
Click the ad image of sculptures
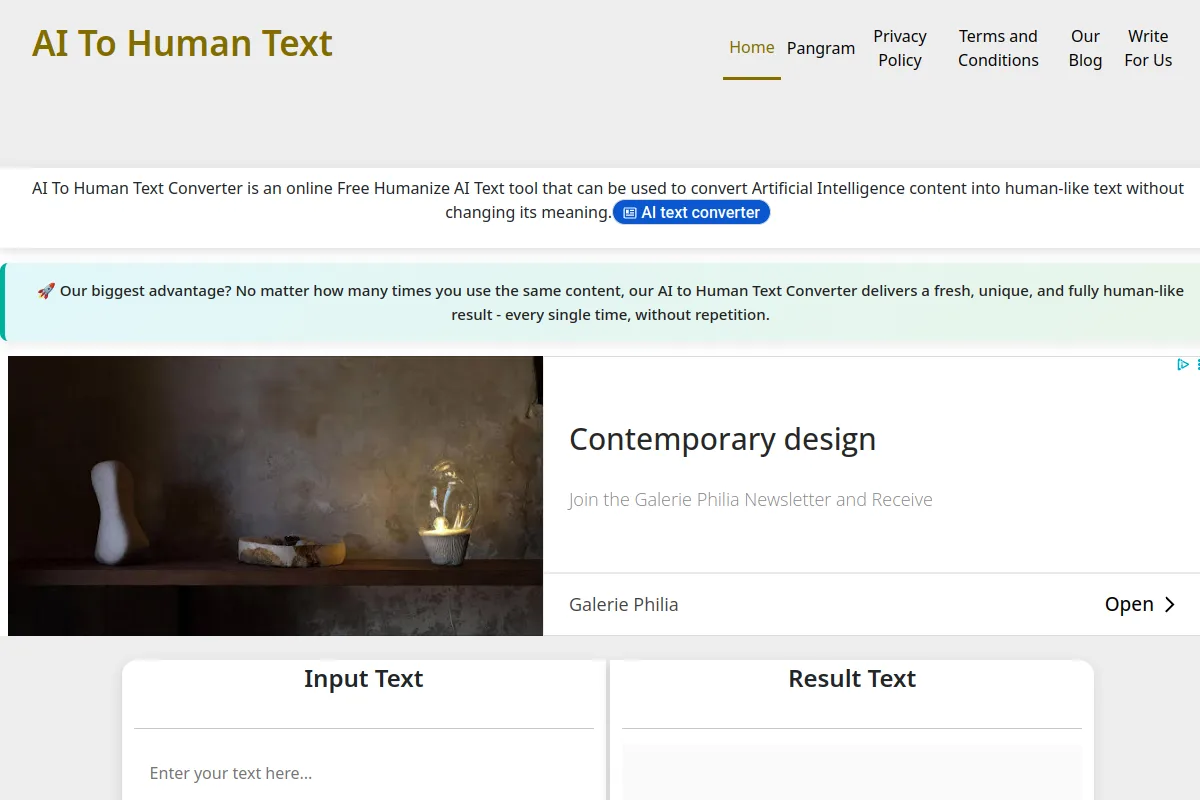click(275, 496)
